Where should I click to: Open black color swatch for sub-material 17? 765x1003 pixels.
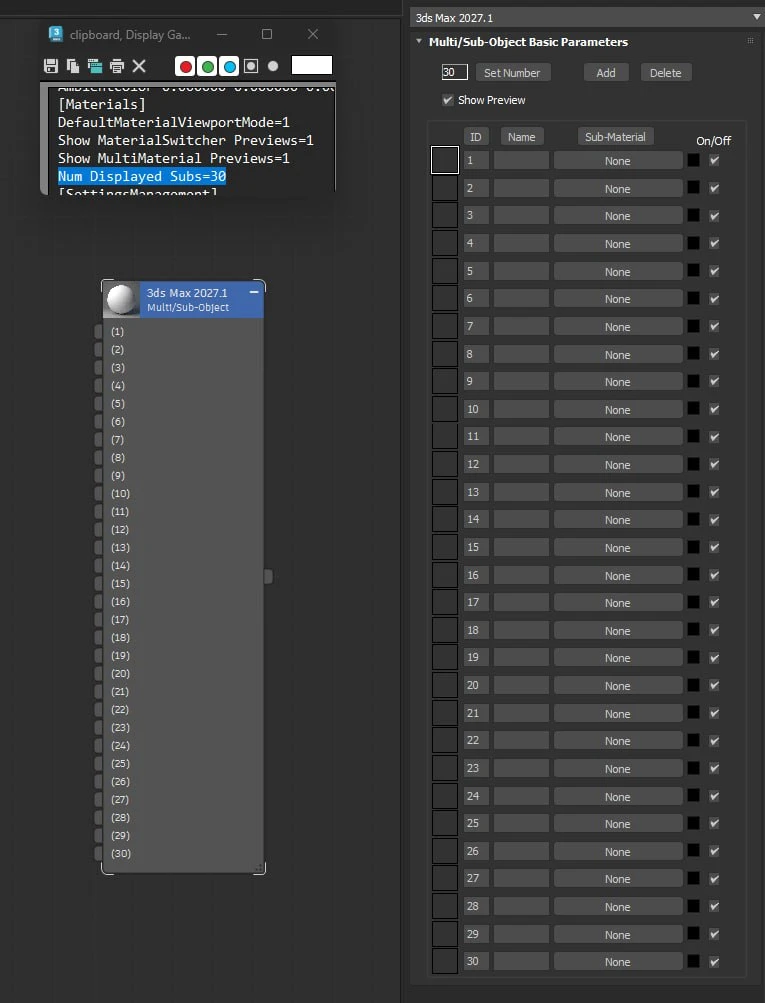click(693, 602)
